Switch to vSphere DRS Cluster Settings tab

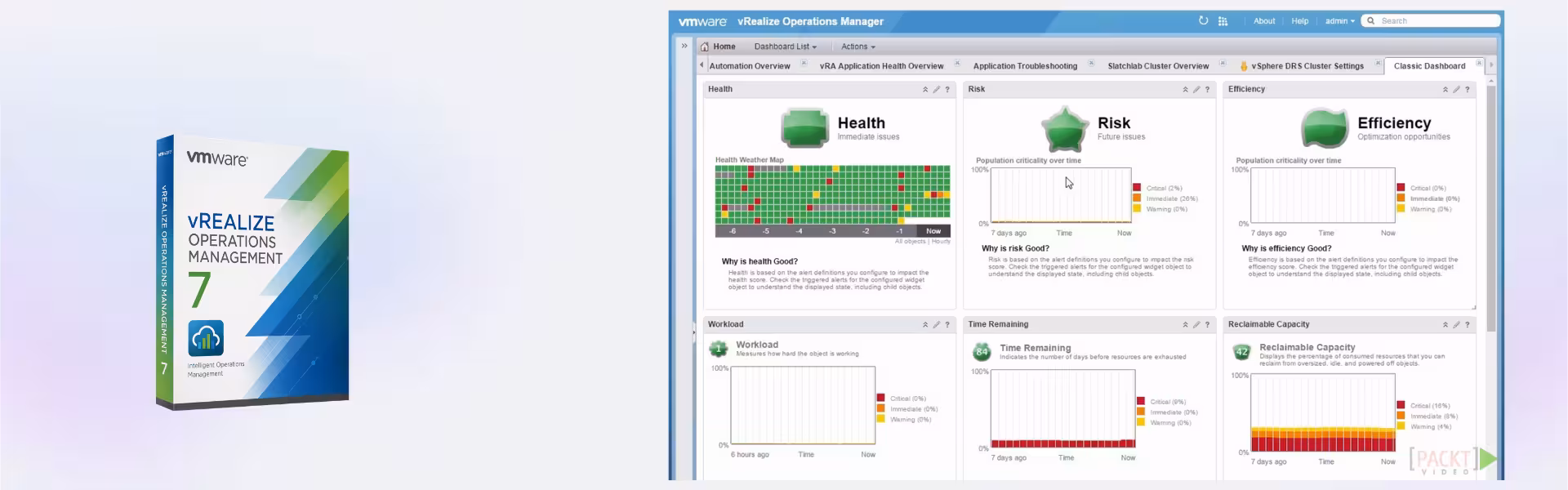pyautogui.click(x=1307, y=66)
